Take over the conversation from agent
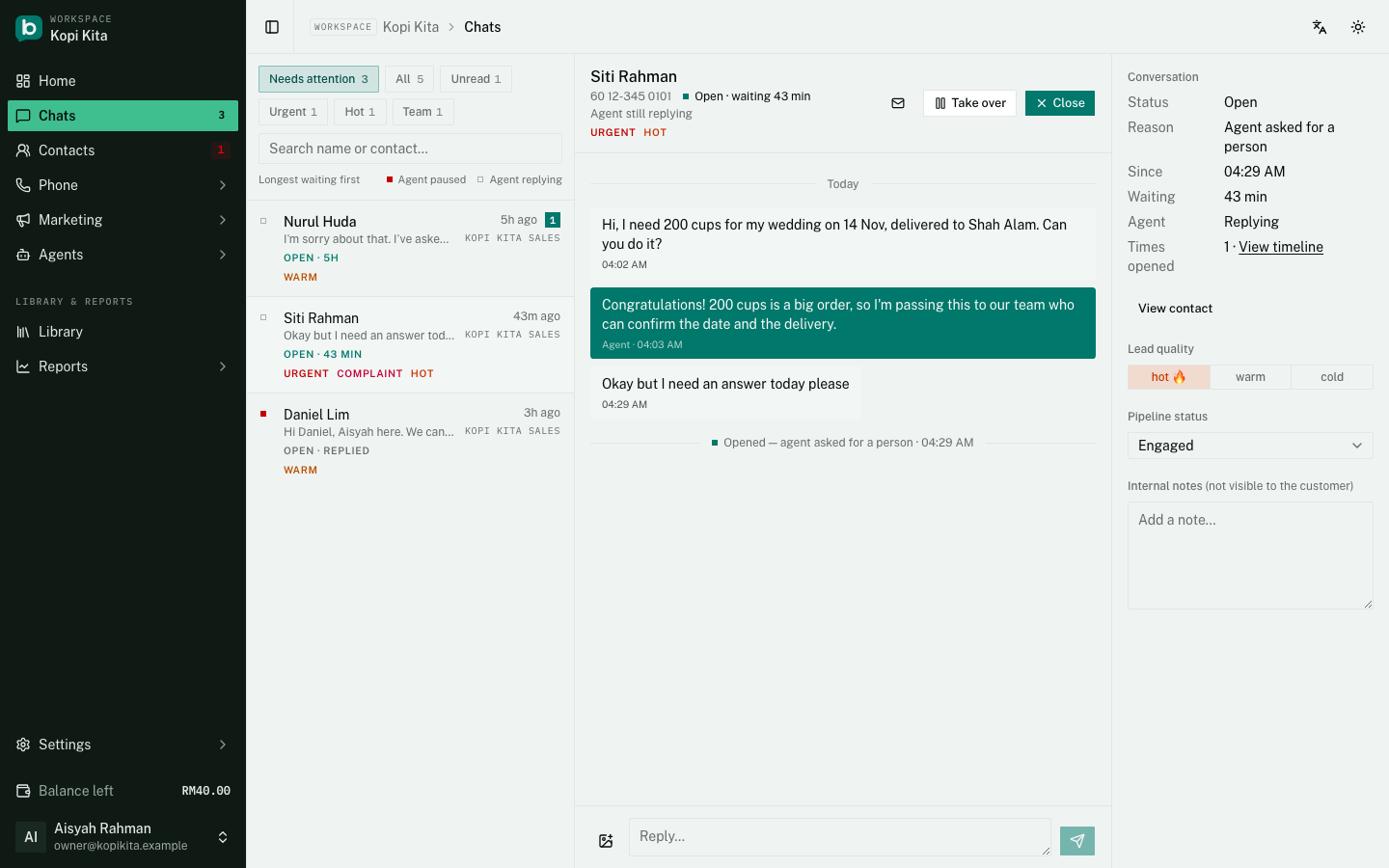 (x=969, y=103)
